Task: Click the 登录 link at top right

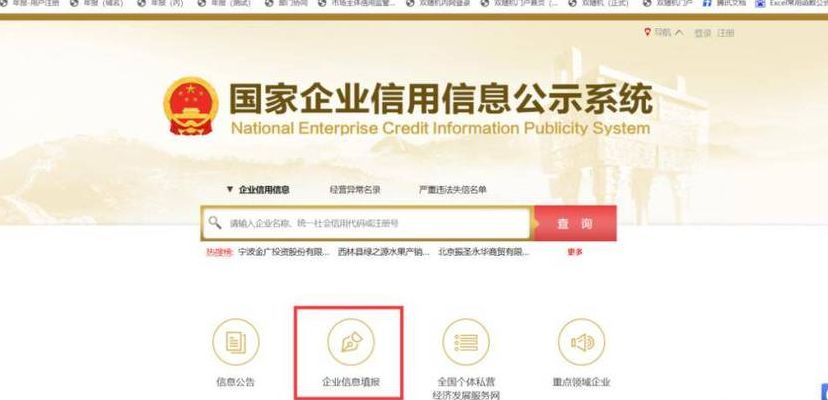Action: (702, 33)
